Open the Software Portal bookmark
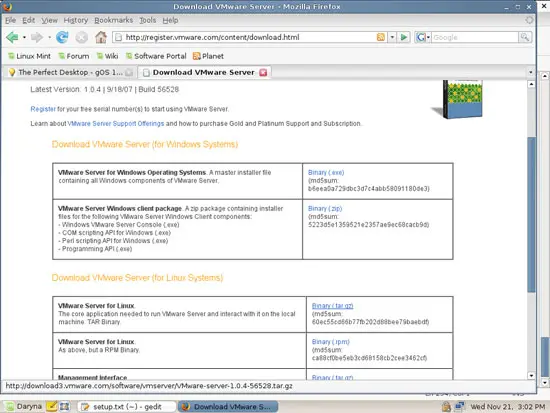This screenshot has width=550, height=413. tap(156, 56)
